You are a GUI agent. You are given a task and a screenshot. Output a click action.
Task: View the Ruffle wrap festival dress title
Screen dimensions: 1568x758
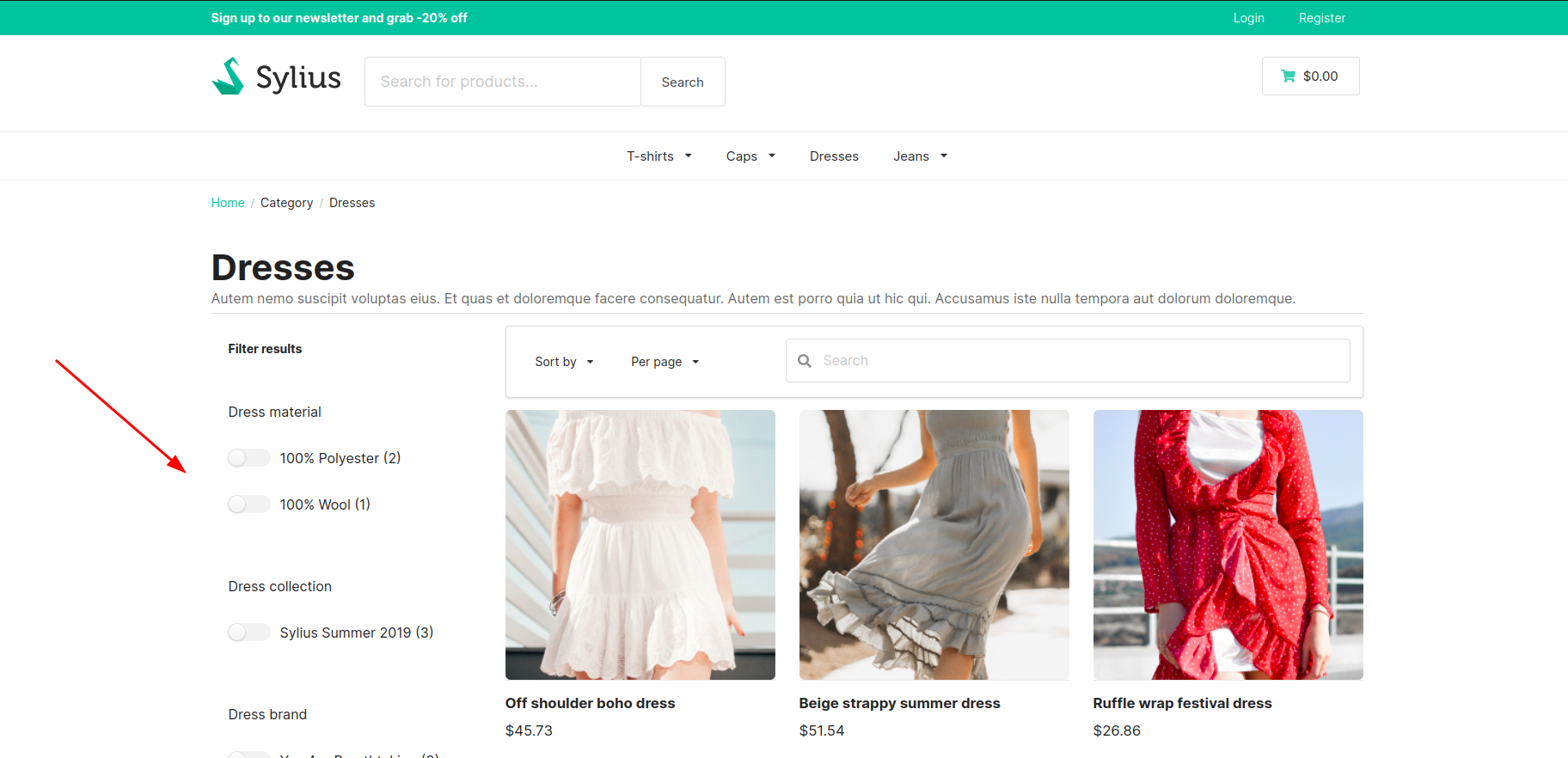point(1182,703)
